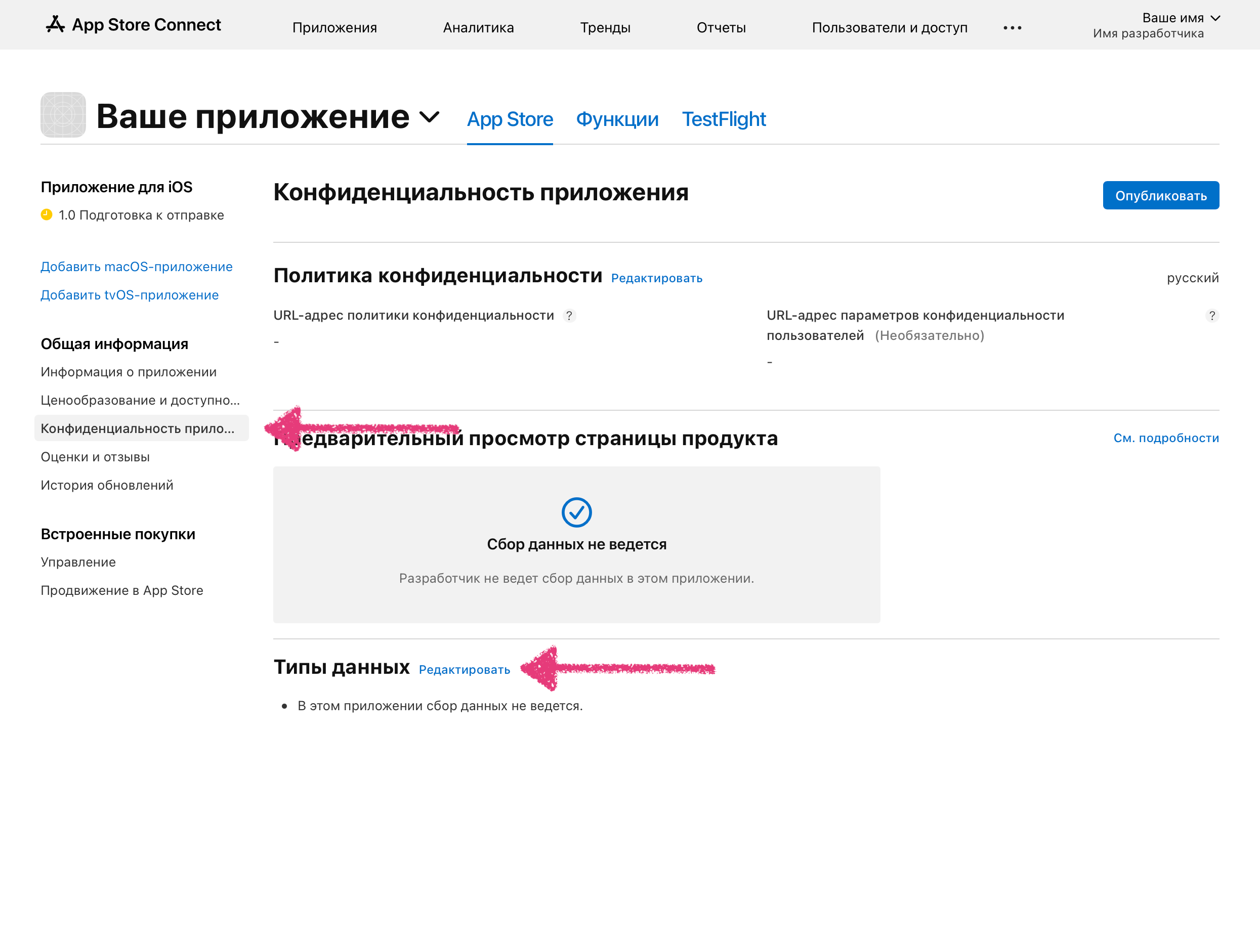This screenshot has width=1260, height=952.
Task: Go to Аналитика in top navigation
Action: (x=479, y=27)
